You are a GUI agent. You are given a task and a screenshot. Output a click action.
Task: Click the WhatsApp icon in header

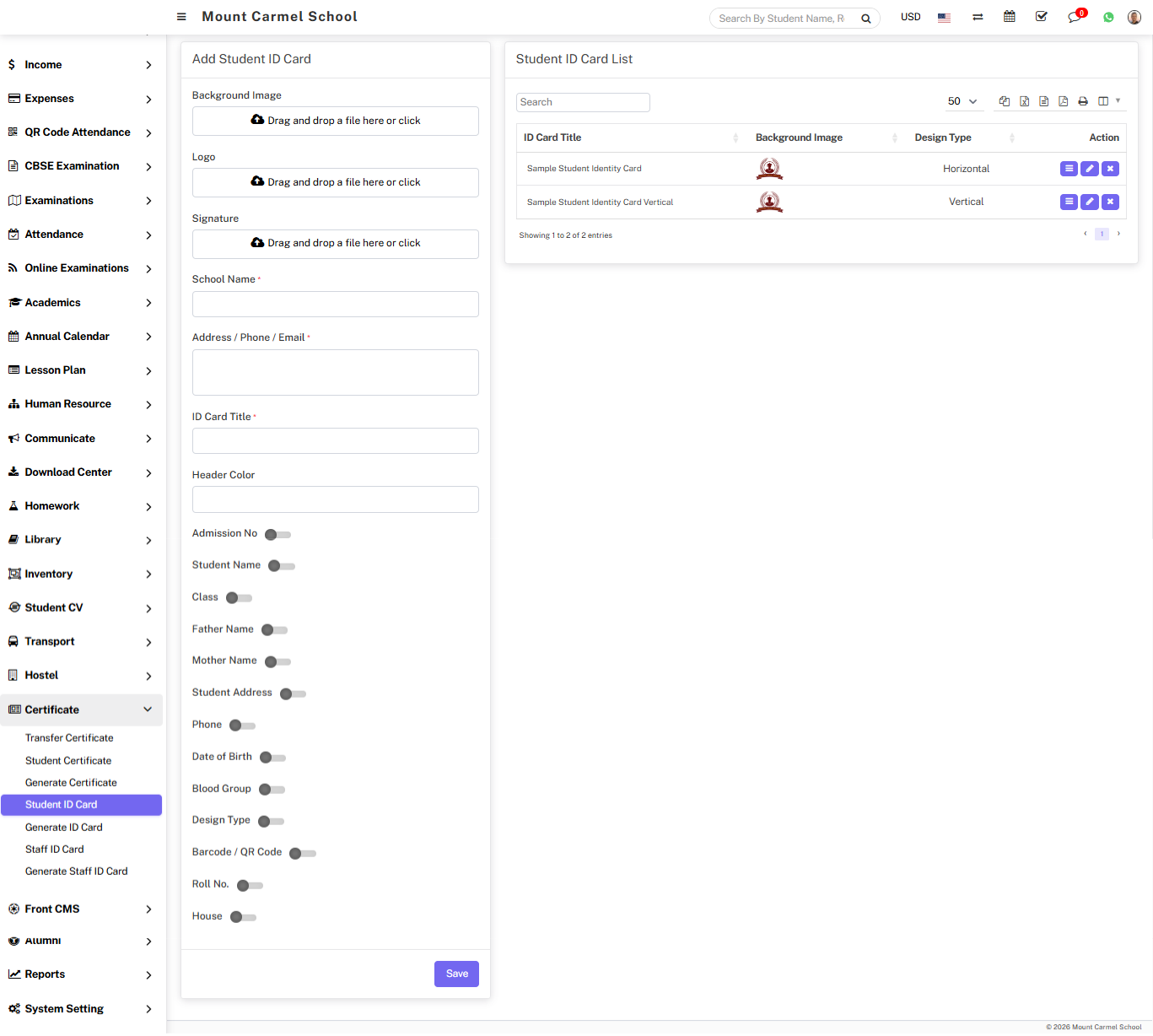[x=1108, y=17]
